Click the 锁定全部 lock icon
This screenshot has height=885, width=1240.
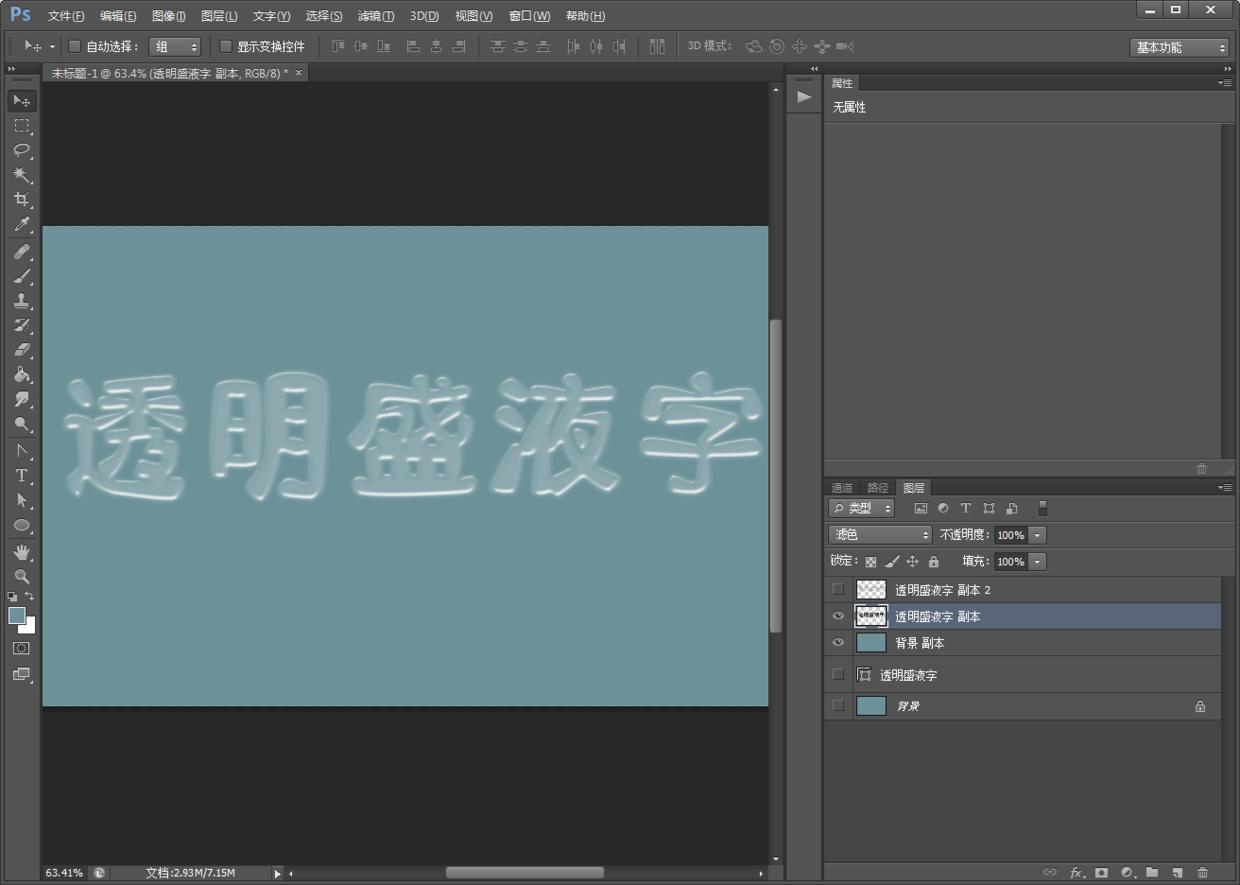click(x=933, y=561)
